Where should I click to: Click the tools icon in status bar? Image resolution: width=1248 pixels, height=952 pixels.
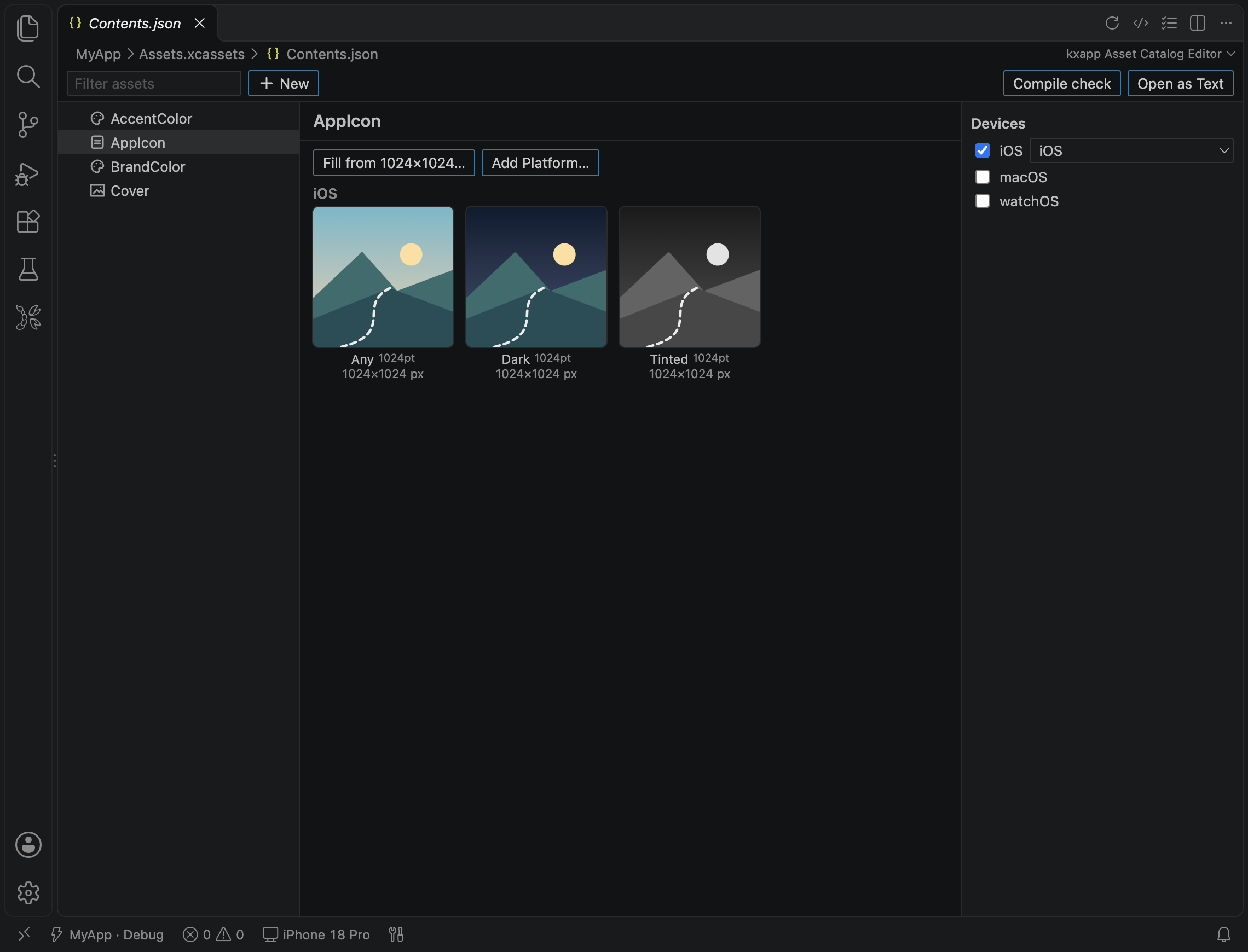[396, 934]
